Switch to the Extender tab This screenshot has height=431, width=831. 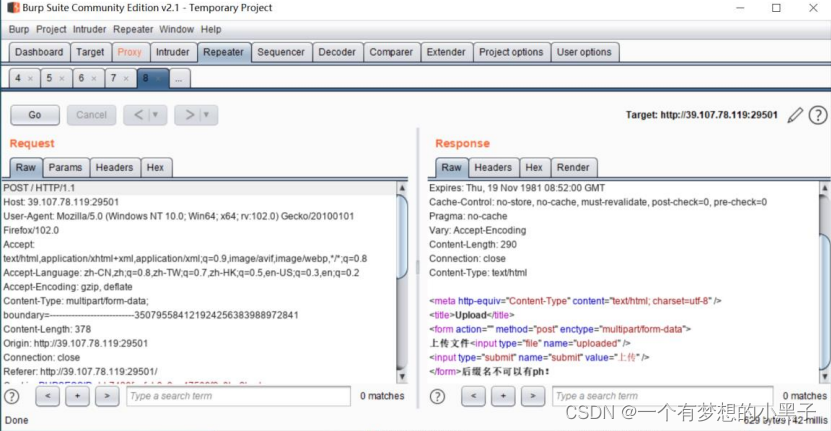click(x=446, y=52)
